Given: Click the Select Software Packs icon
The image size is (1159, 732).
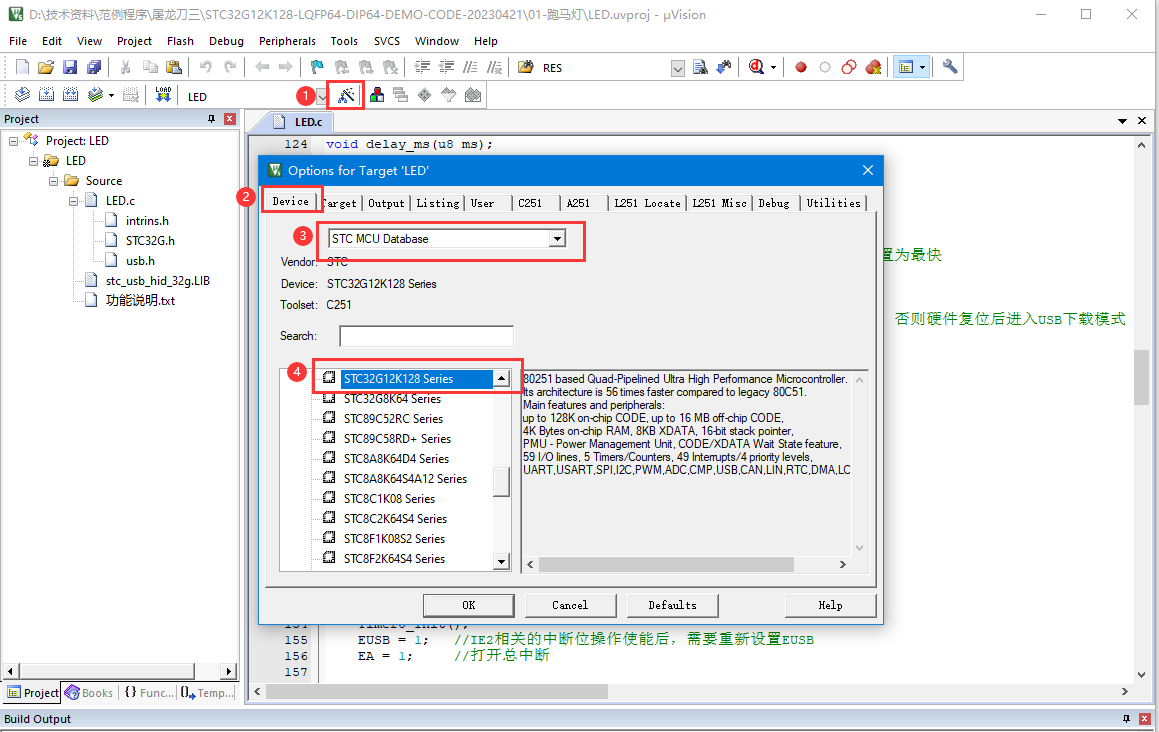Looking at the screenshot, I should pos(449,95).
